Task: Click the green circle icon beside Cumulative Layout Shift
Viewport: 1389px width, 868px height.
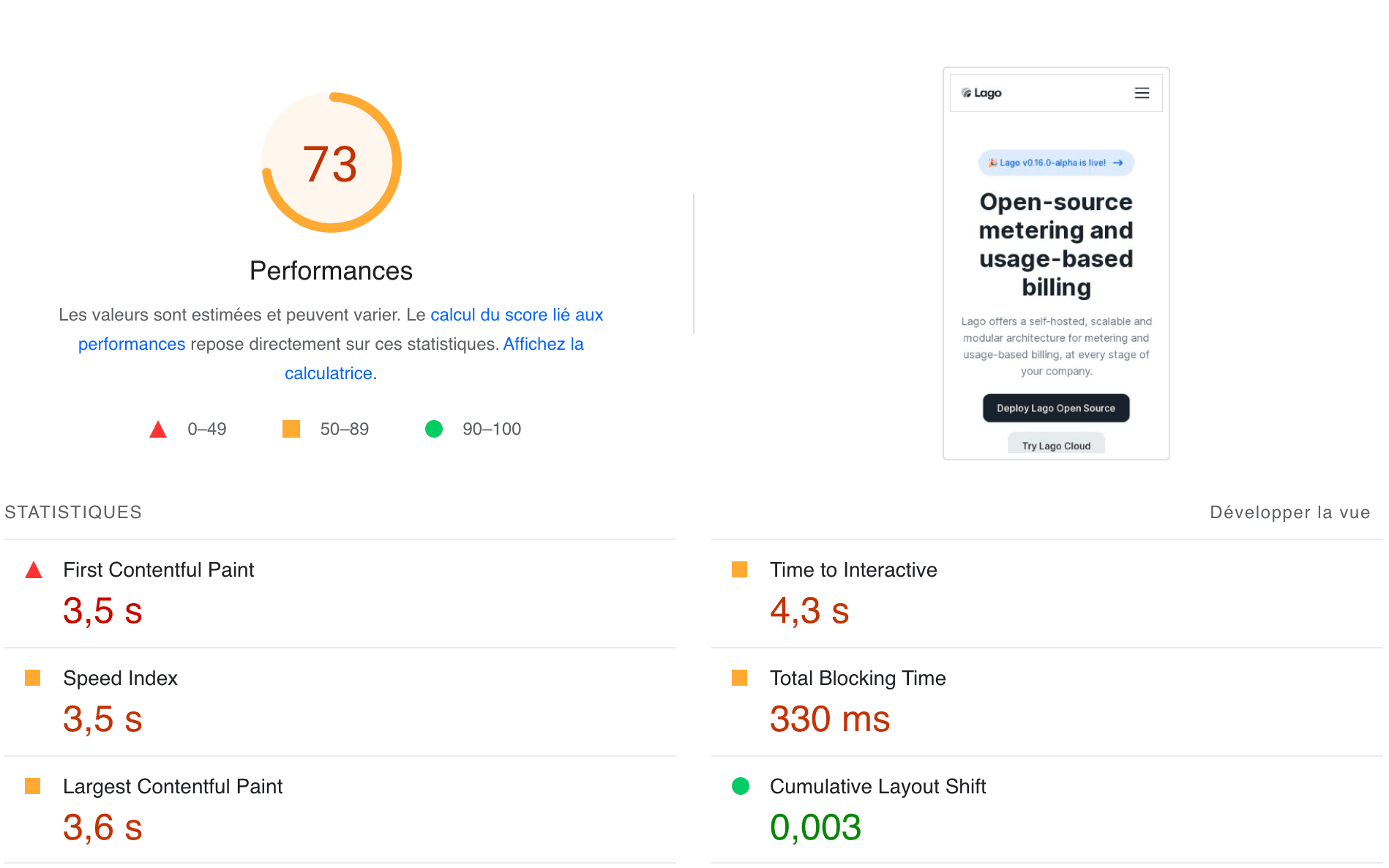Action: 740,787
